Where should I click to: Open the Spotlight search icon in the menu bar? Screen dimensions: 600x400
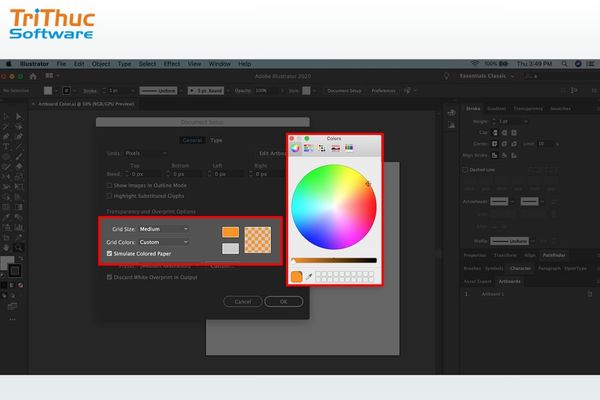point(564,64)
